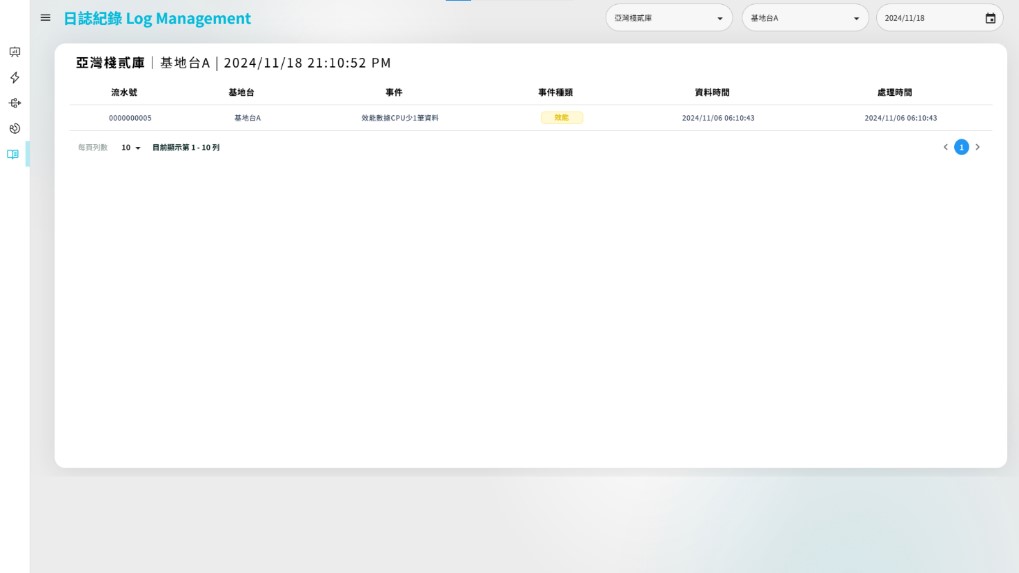
Task: Click the 資料時間 column header
Action: tap(712, 92)
